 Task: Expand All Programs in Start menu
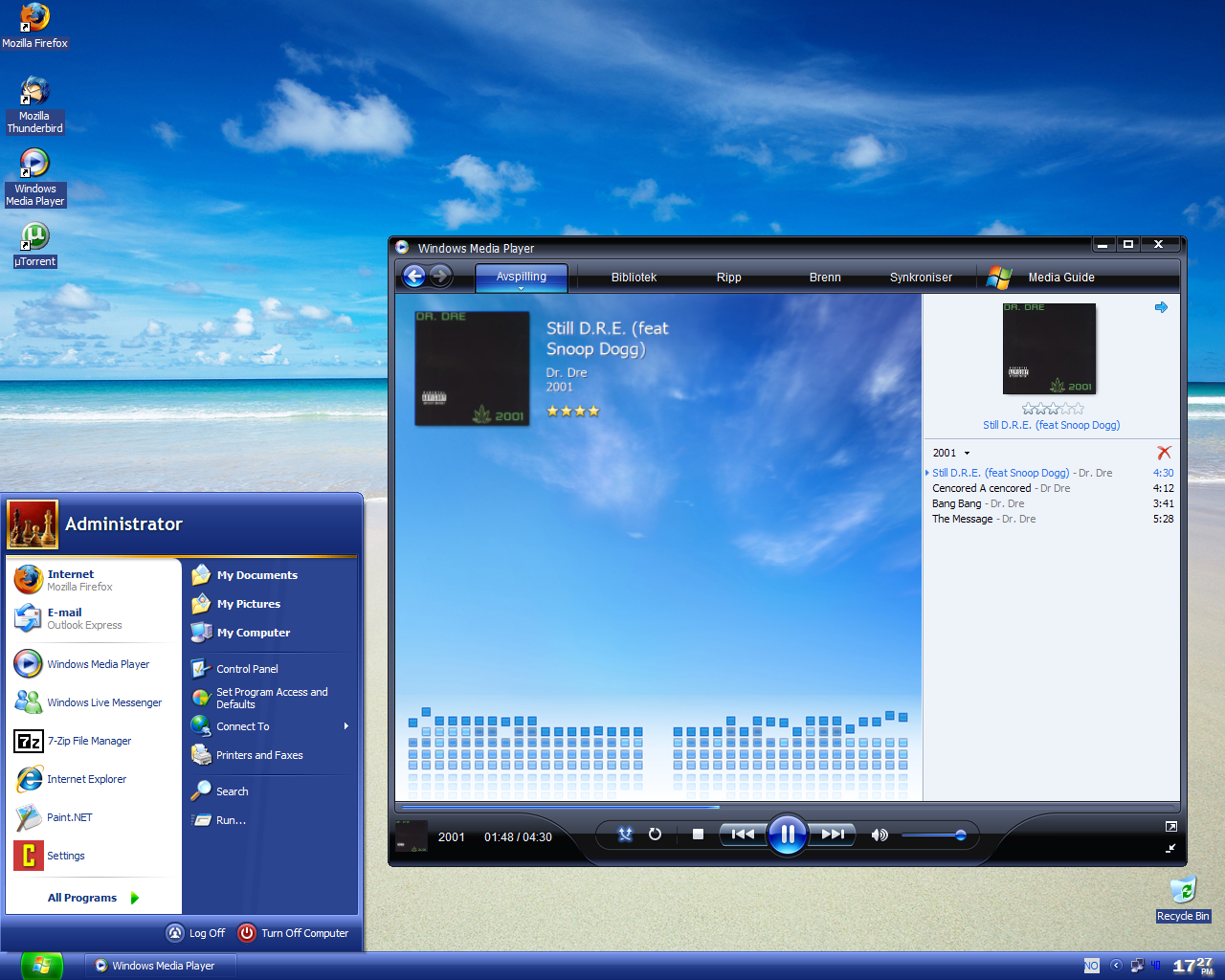pos(93,898)
